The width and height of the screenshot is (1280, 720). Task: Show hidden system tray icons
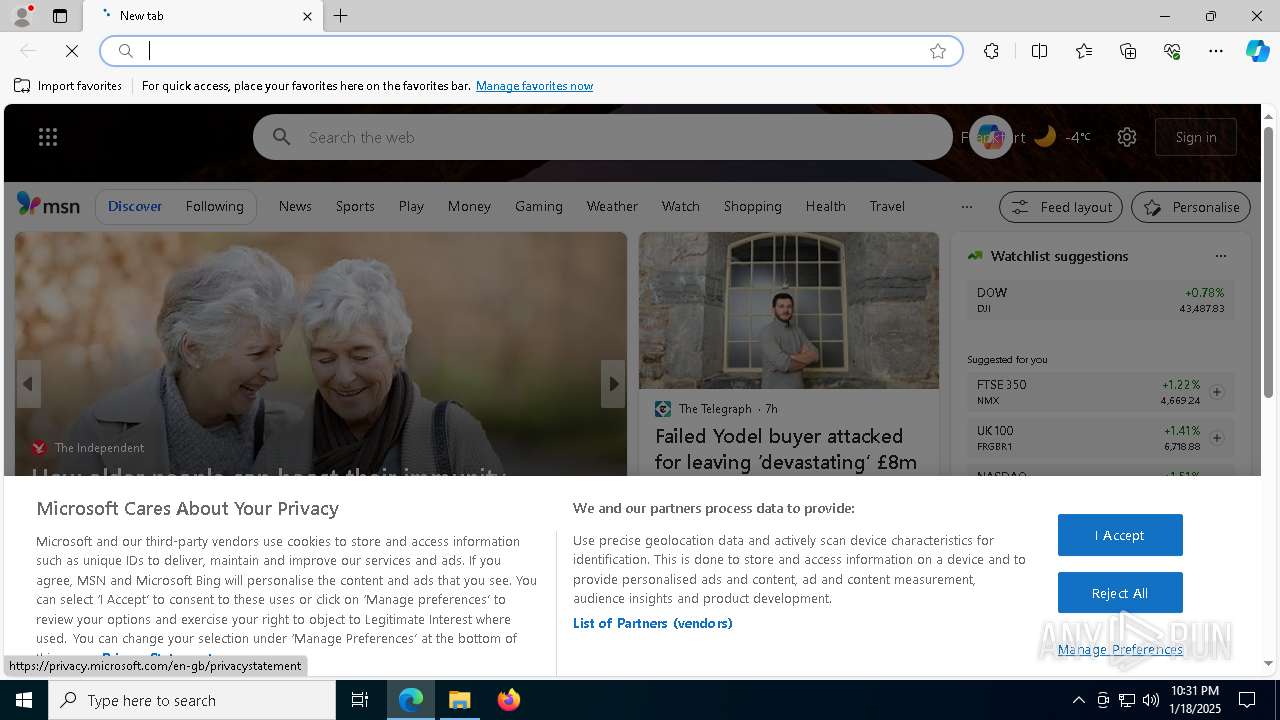1078,700
